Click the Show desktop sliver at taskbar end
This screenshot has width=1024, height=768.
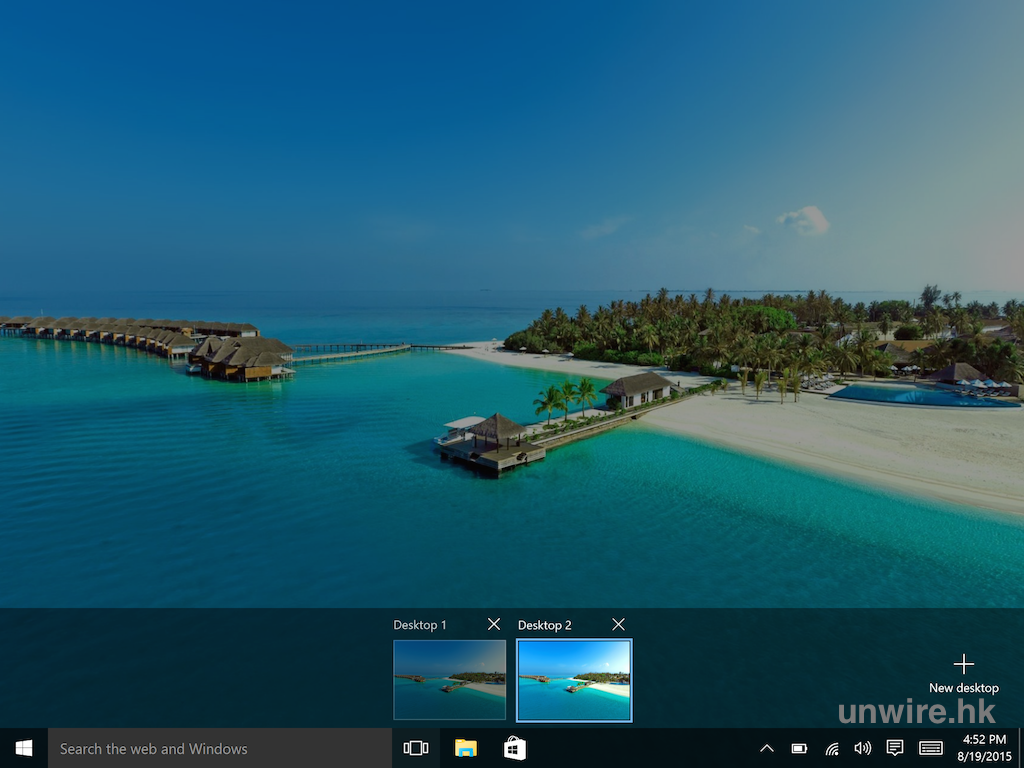coord(1020,748)
